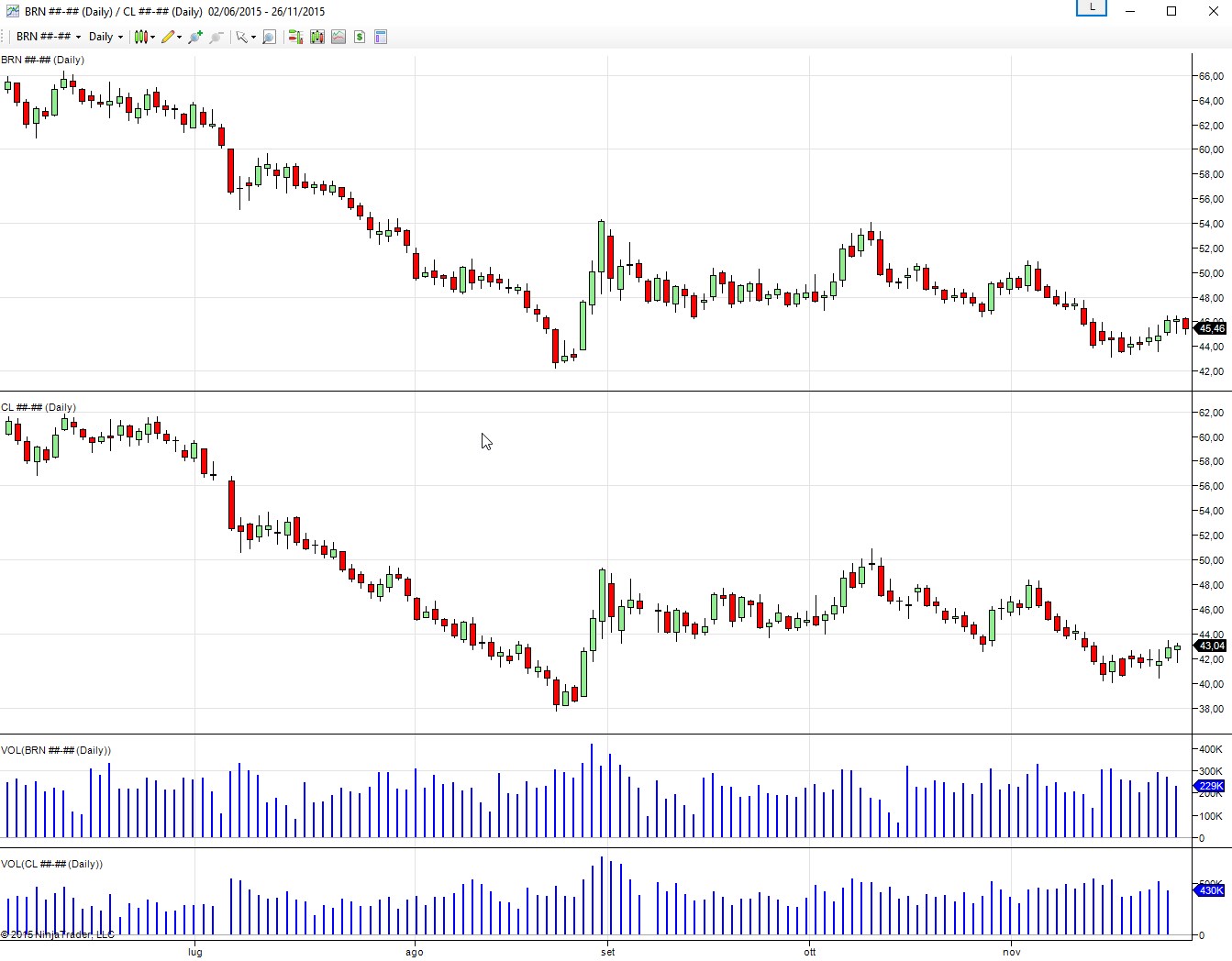Image resolution: width=1232 pixels, height=961 pixels.
Task: Open the pencil drawing tools menu
Action: [172, 37]
